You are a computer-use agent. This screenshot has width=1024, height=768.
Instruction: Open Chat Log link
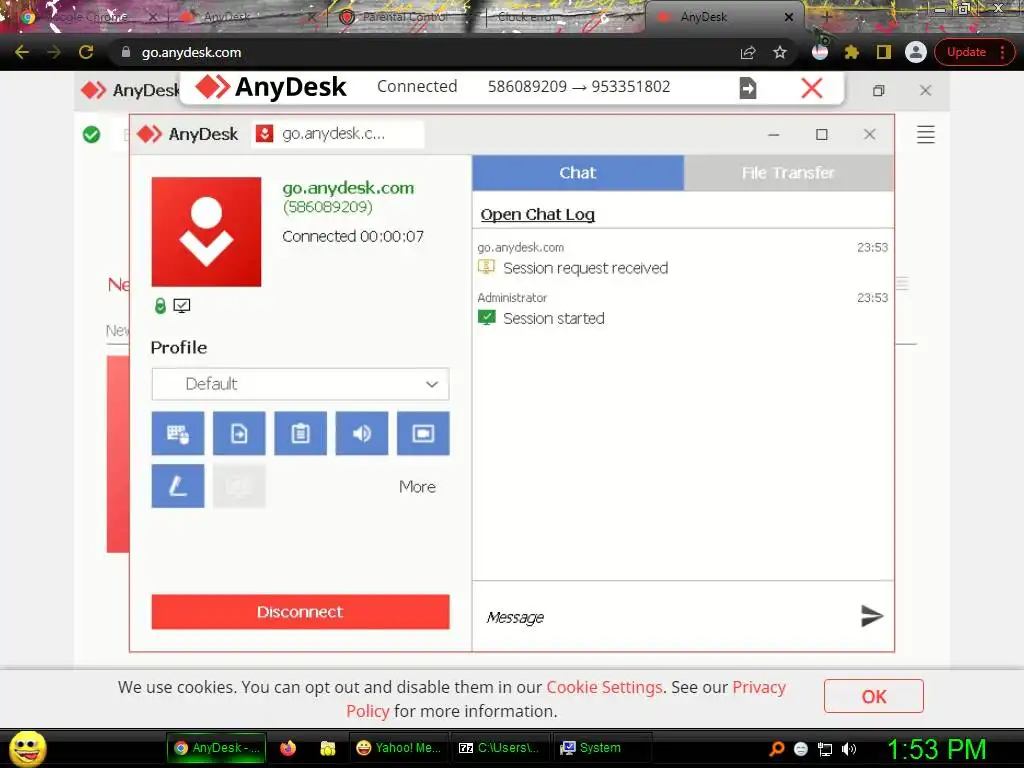tap(537, 214)
